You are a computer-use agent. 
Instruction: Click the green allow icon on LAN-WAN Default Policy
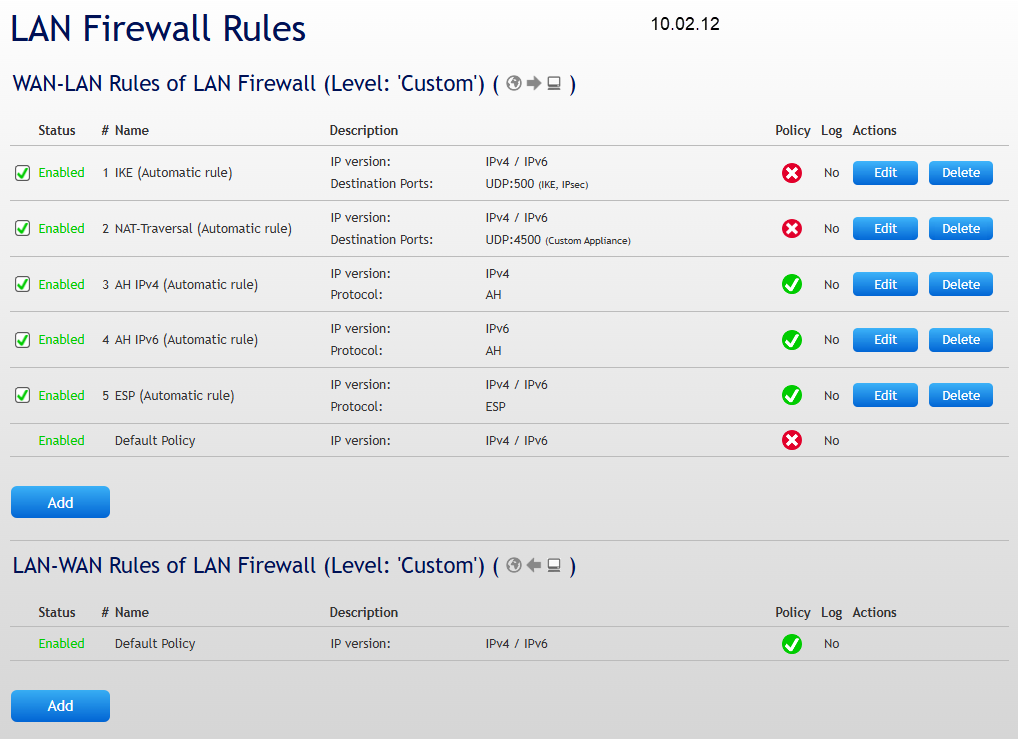click(x=792, y=644)
